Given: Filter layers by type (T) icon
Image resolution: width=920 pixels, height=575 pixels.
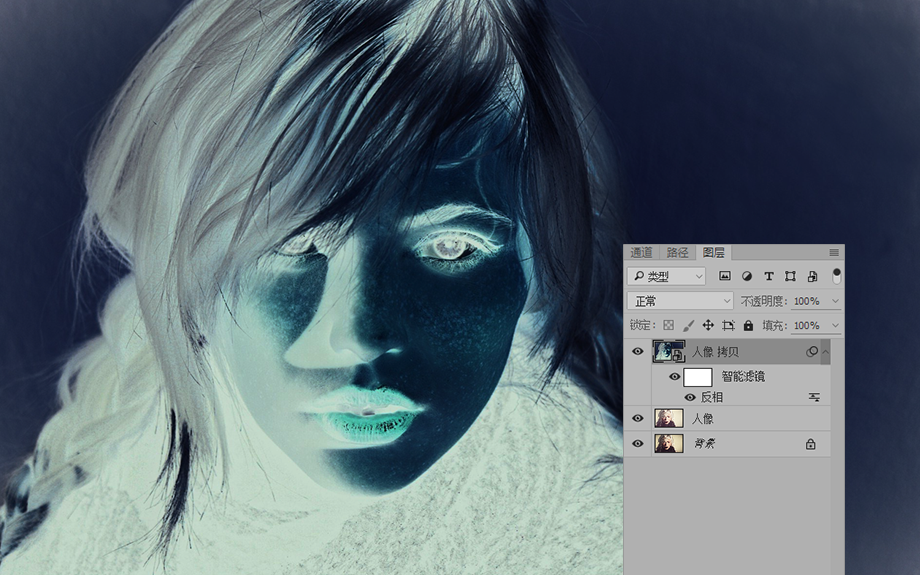Looking at the screenshot, I should pos(768,276).
